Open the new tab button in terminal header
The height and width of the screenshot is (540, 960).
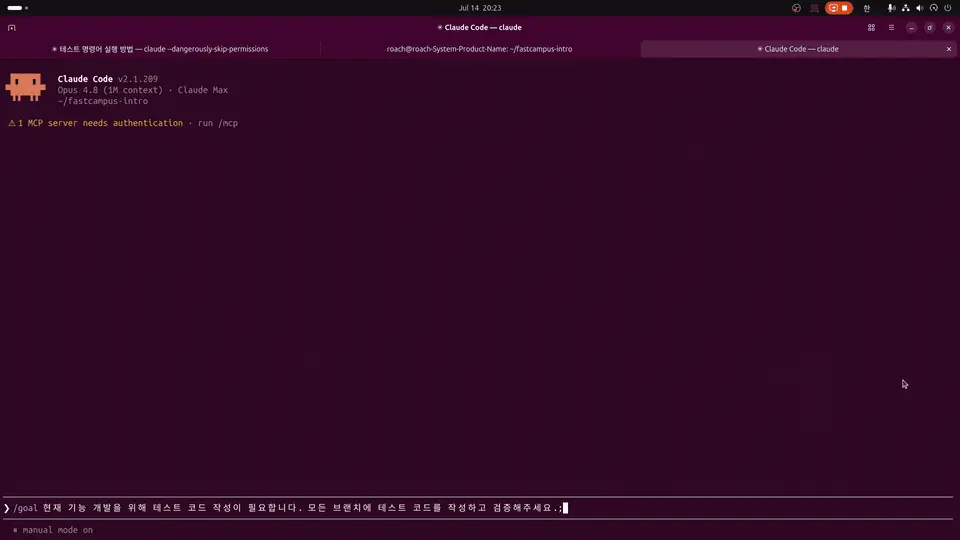point(12,28)
